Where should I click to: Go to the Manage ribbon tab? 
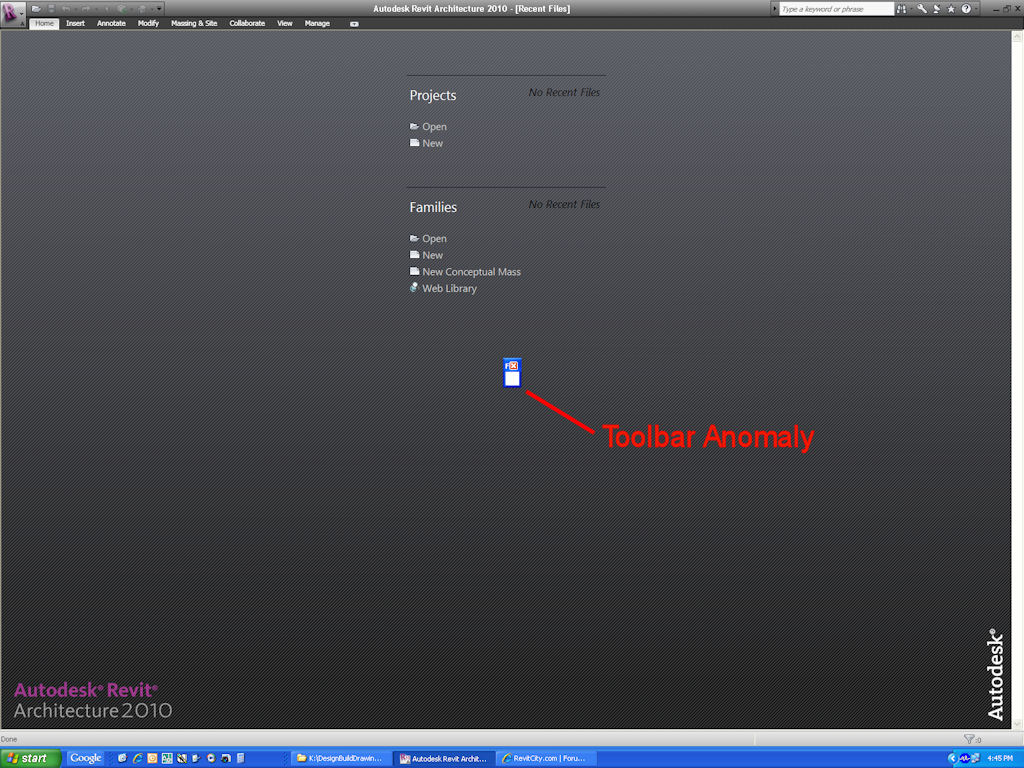point(317,24)
